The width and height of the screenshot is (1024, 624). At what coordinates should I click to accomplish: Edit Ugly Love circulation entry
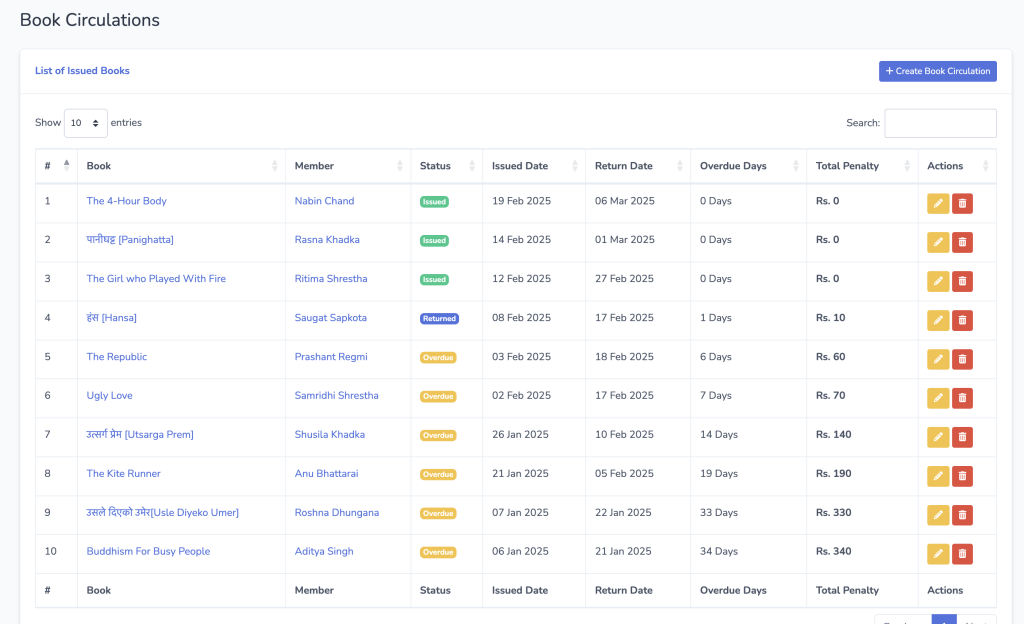[x=938, y=398]
